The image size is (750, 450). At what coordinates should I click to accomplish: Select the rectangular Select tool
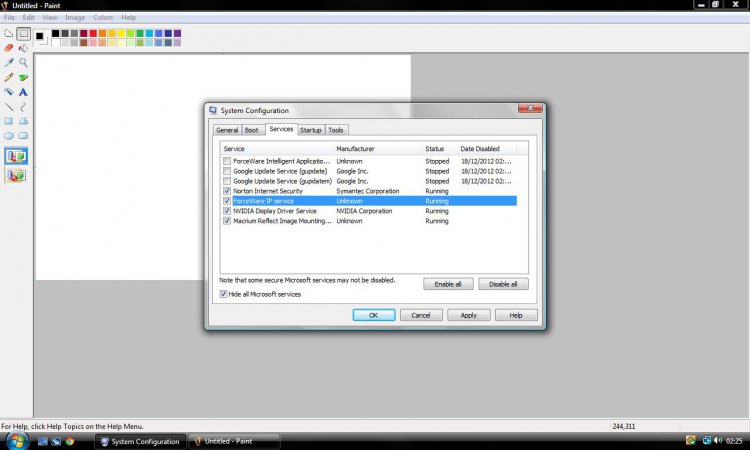23,33
